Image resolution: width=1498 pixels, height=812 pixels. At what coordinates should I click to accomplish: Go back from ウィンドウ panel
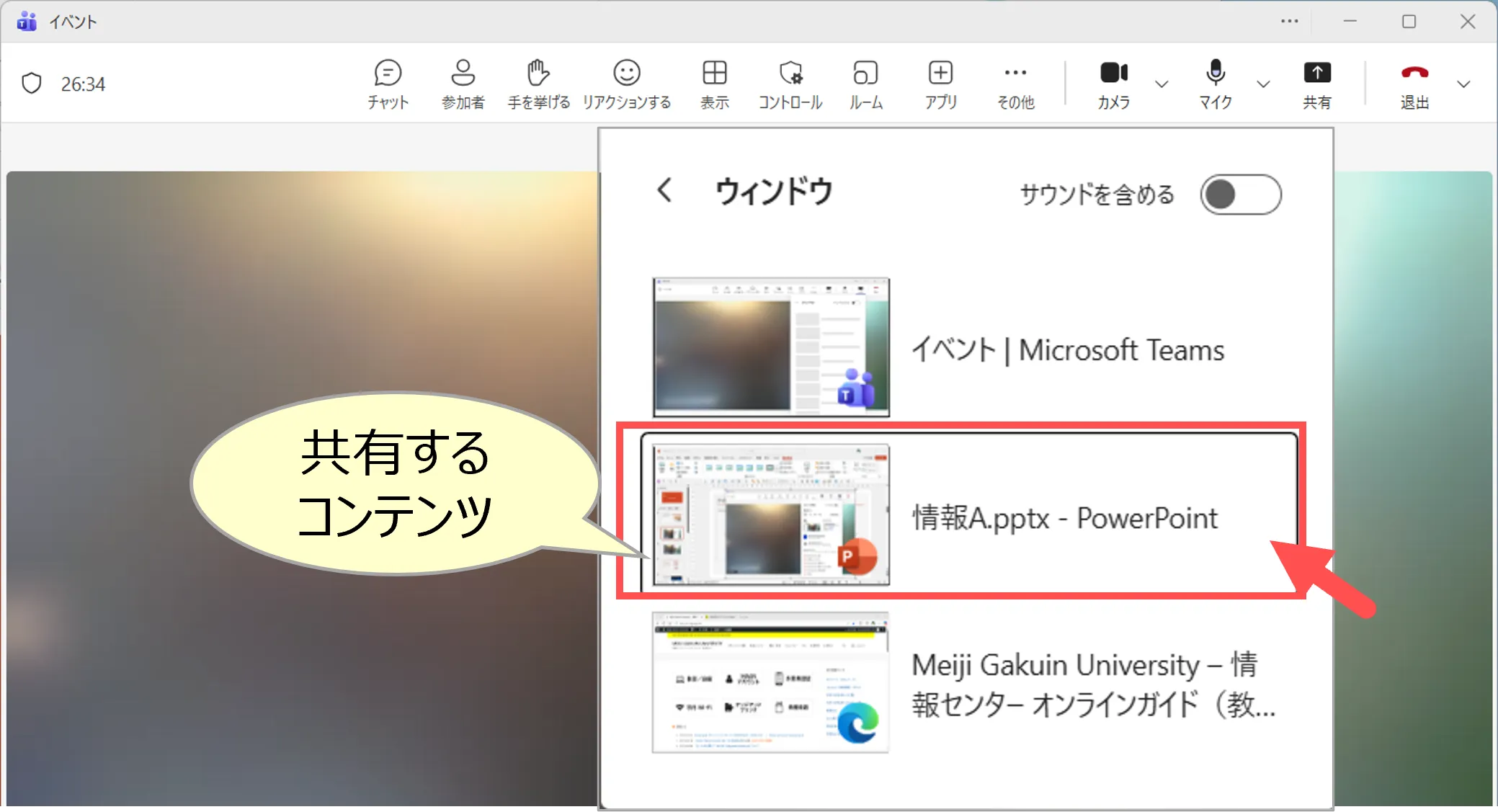coord(664,191)
